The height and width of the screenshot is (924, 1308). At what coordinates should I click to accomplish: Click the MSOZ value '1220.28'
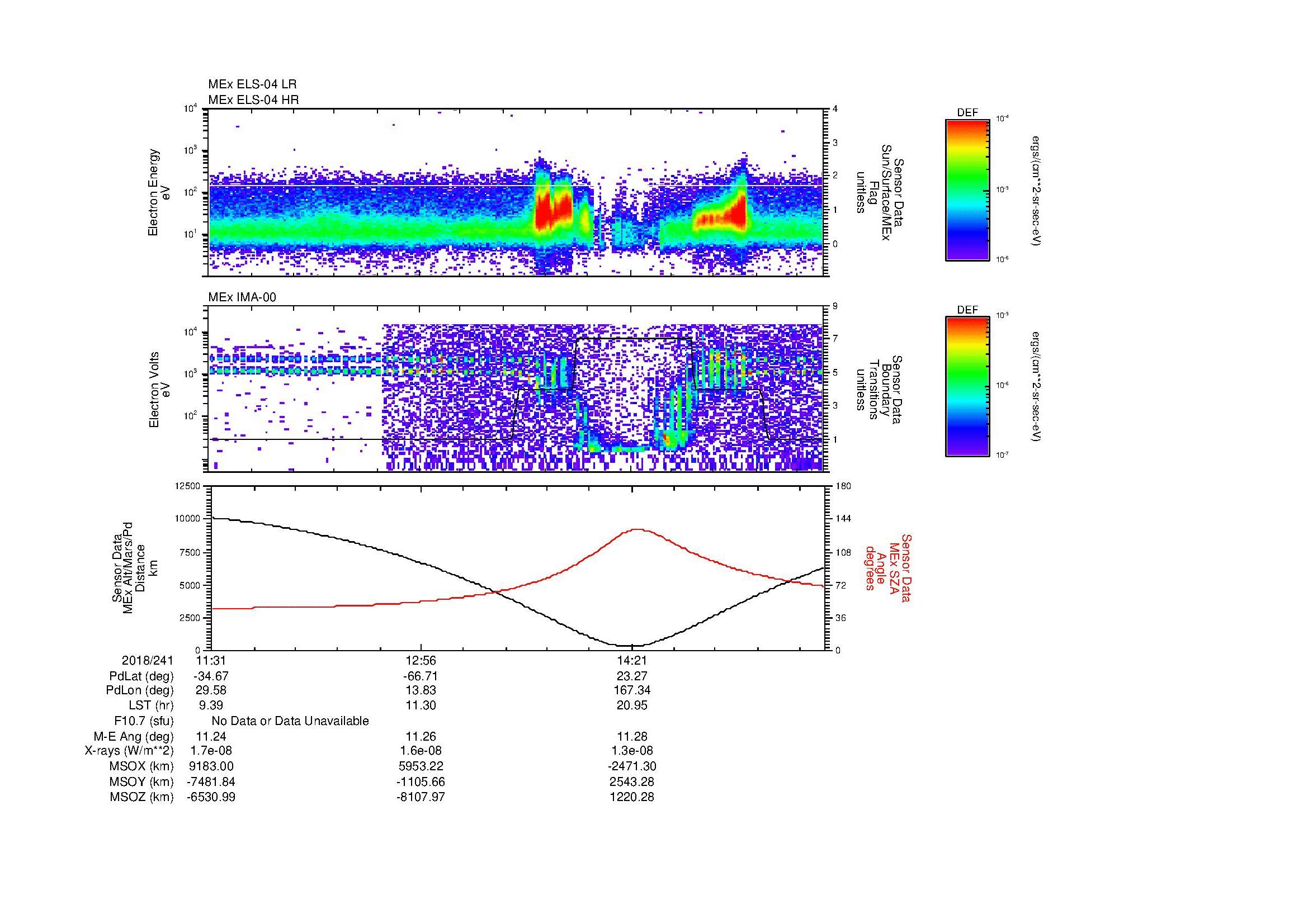click(x=632, y=797)
